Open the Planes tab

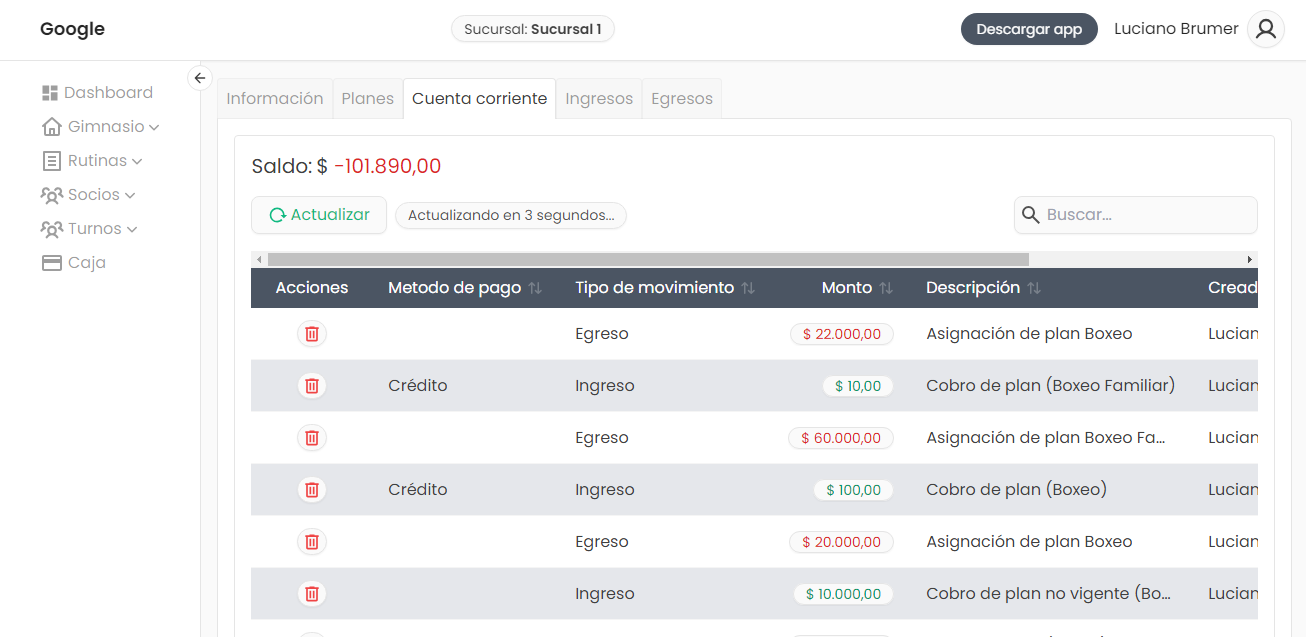[367, 99]
